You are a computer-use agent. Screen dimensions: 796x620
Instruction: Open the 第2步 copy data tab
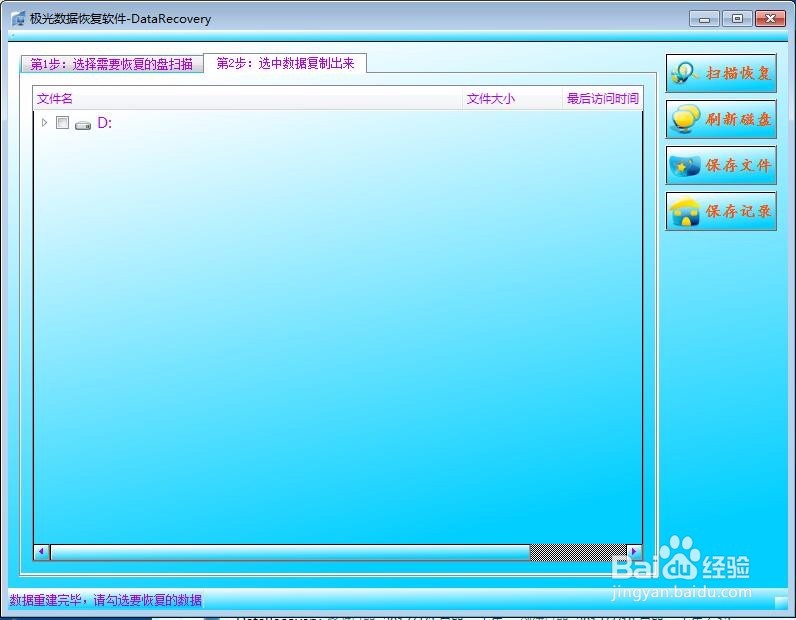coord(285,63)
